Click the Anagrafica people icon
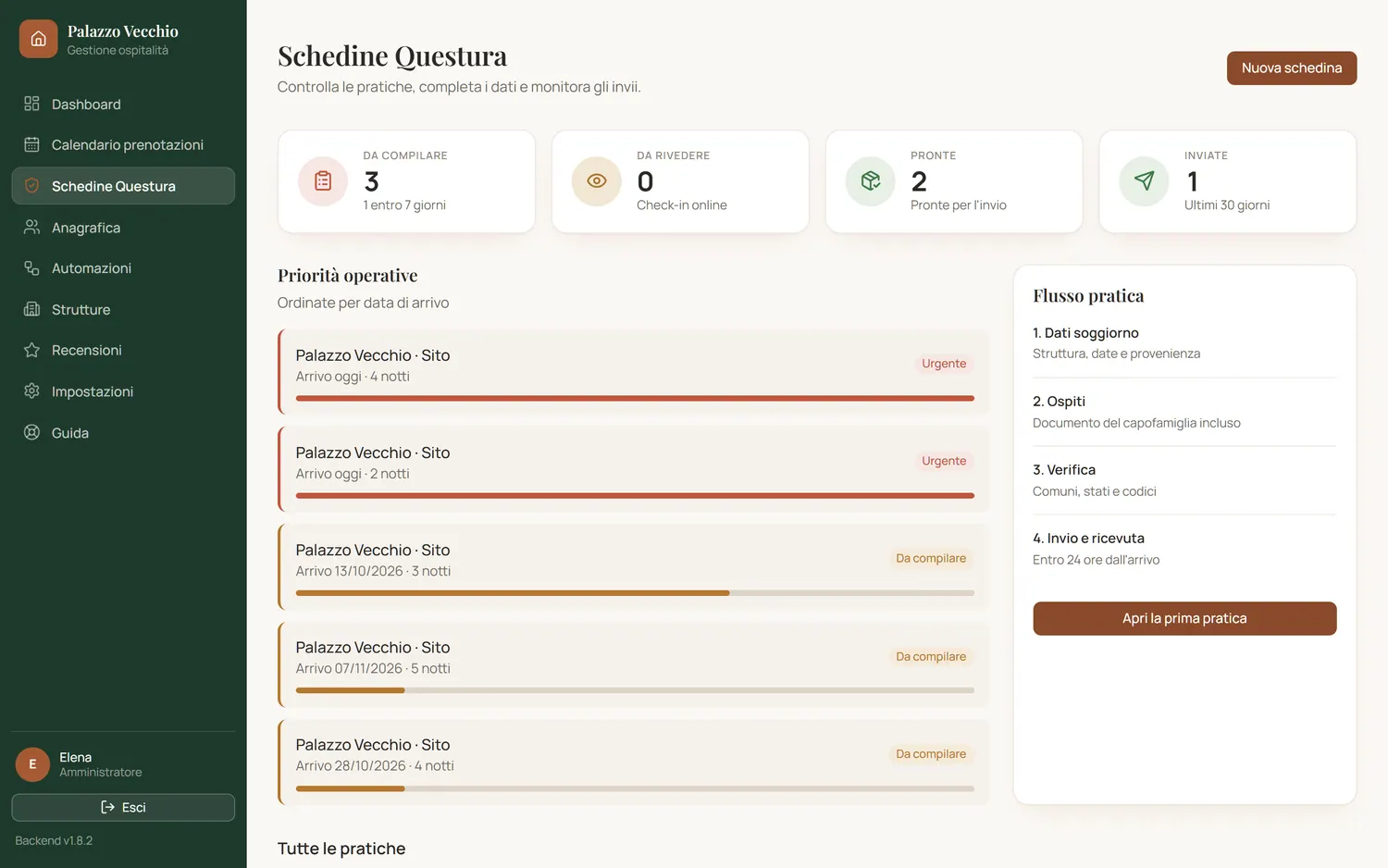 coord(31,227)
